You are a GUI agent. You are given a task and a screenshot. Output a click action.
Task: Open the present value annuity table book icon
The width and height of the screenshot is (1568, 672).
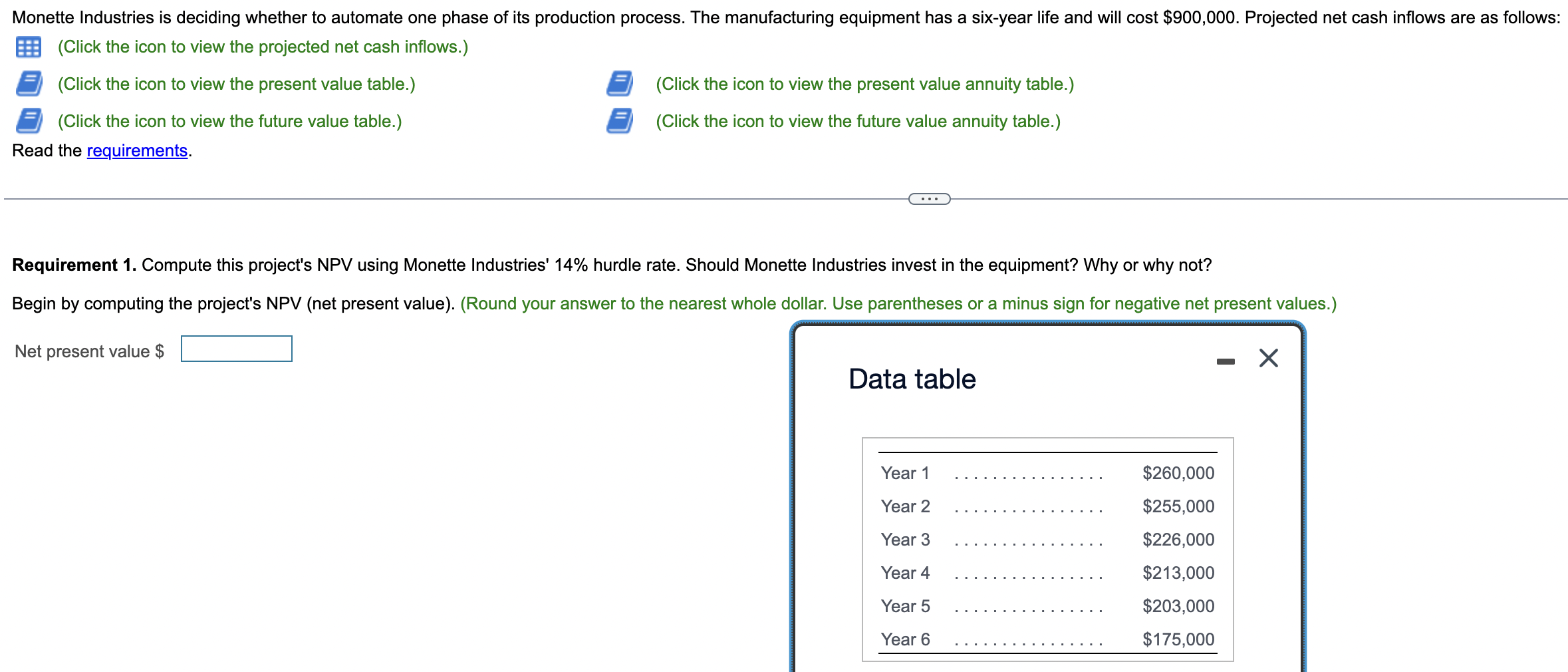pyautogui.click(x=618, y=84)
